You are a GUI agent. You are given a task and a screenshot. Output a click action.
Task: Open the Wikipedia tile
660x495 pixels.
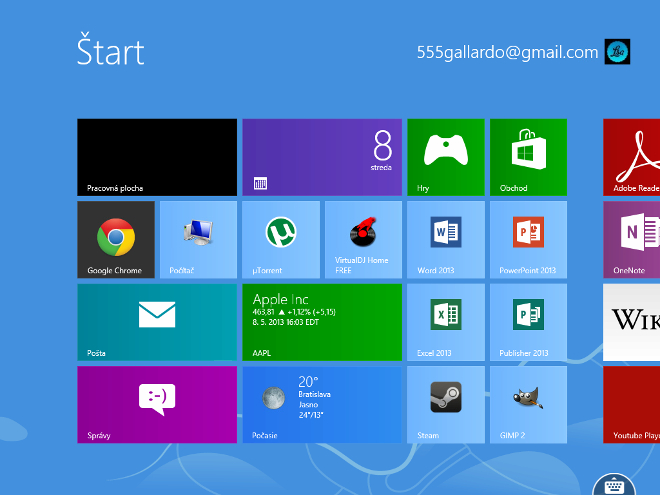[631, 322]
